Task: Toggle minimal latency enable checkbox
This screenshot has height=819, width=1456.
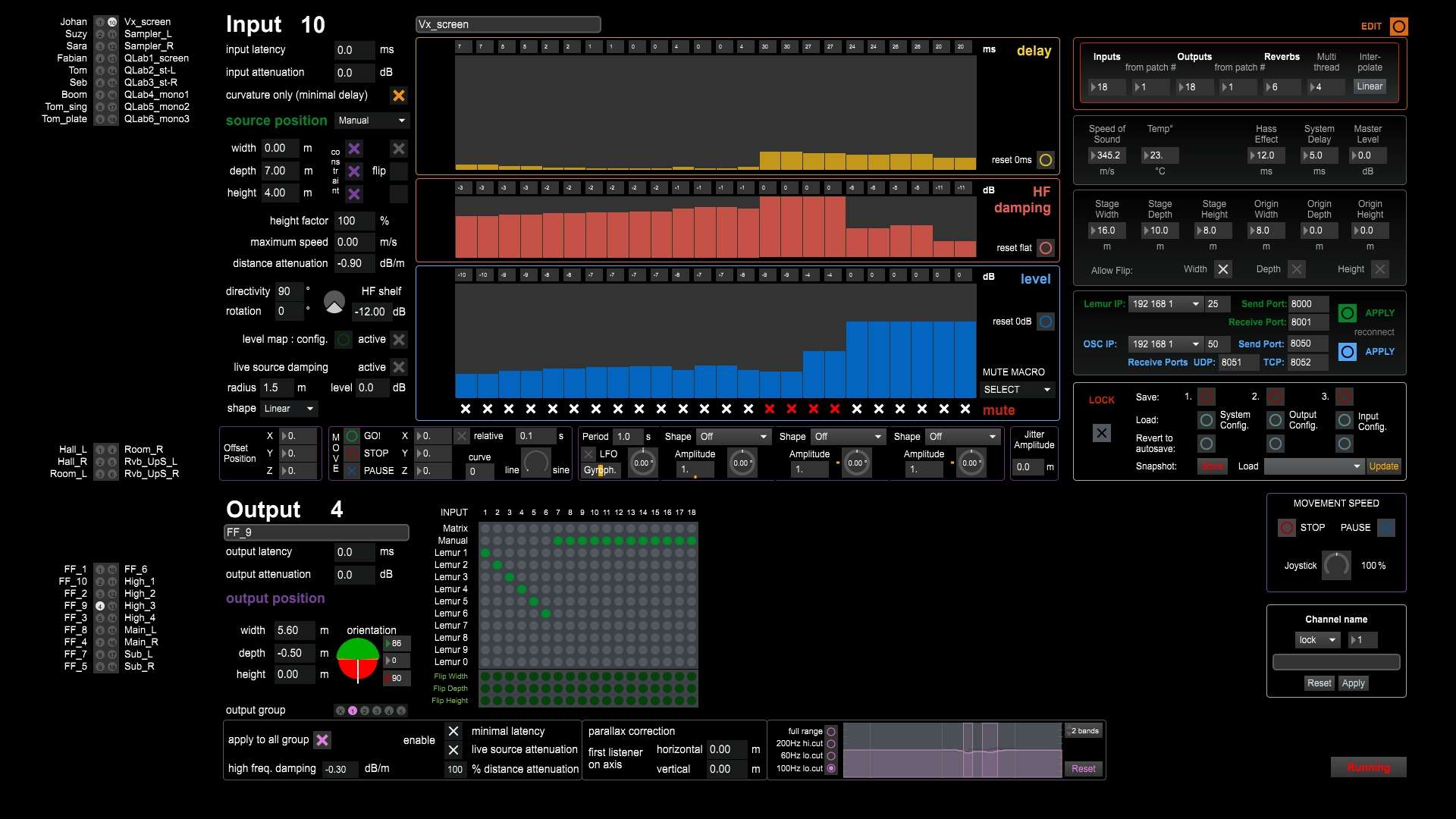Action: [453, 732]
